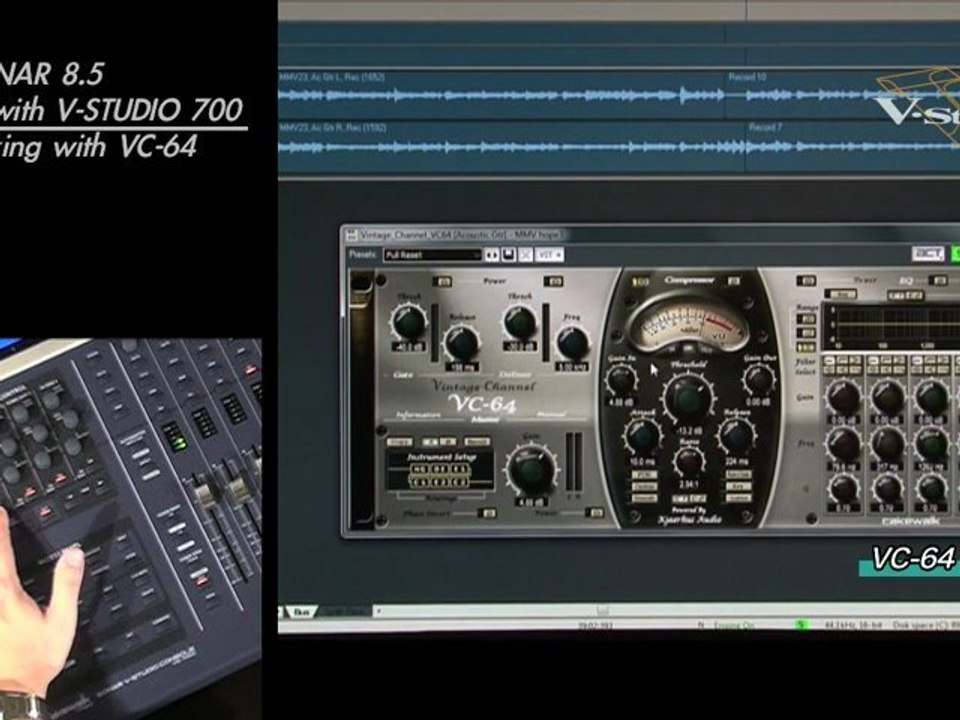Image resolution: width=960 pixels, height=720 pixels.
Task: Click the Compressor Release knob
Action: click(x=737, y=435)
